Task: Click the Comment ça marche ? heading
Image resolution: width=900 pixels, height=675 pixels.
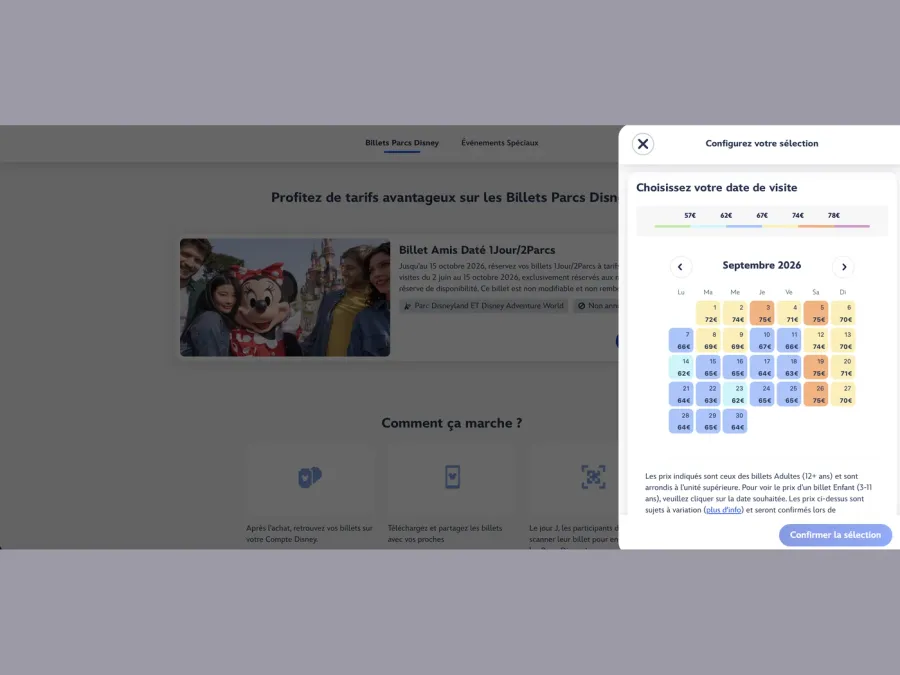Action: pyautogui.click(x=452, y=424)
